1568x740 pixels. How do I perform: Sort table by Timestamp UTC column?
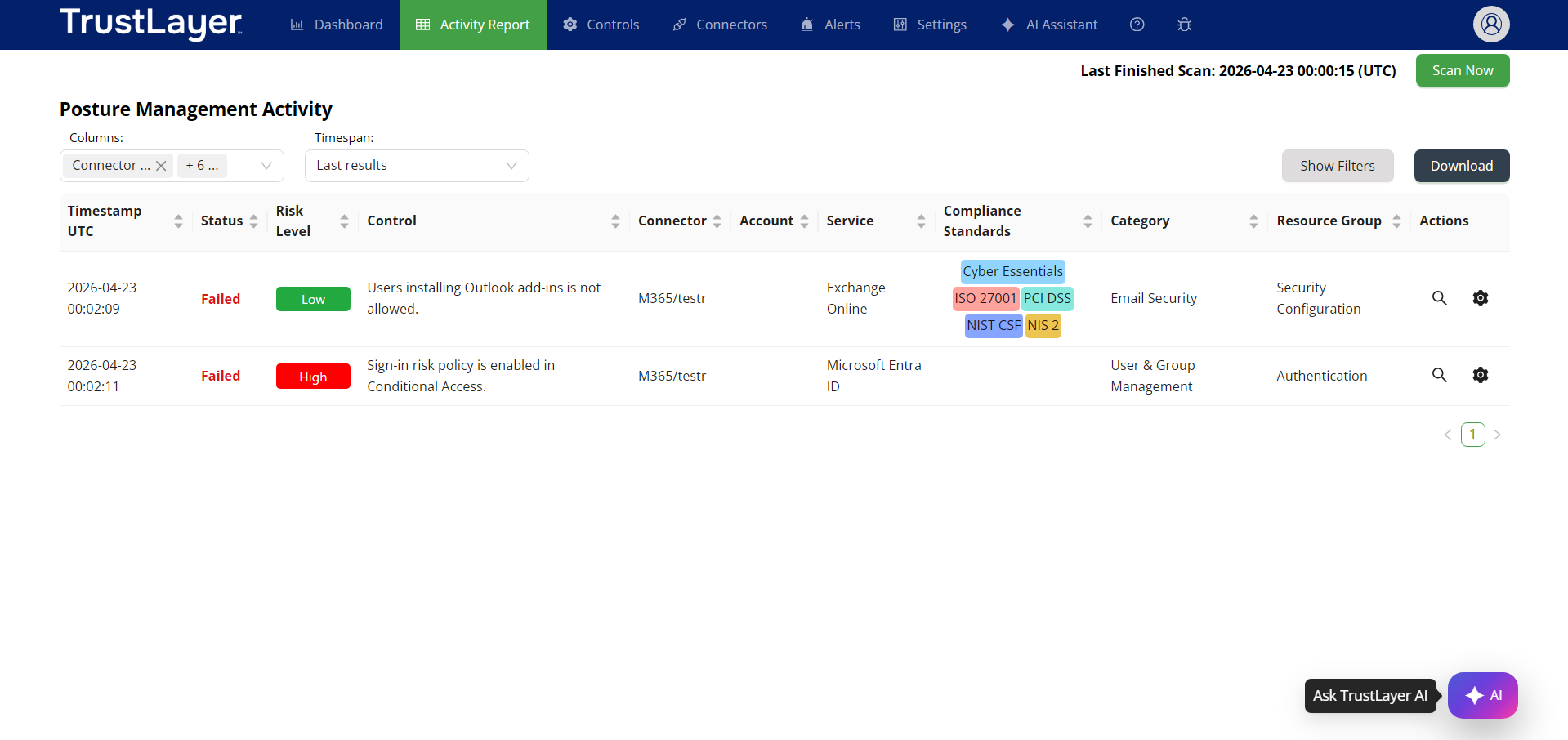click(x=178, y=221)
